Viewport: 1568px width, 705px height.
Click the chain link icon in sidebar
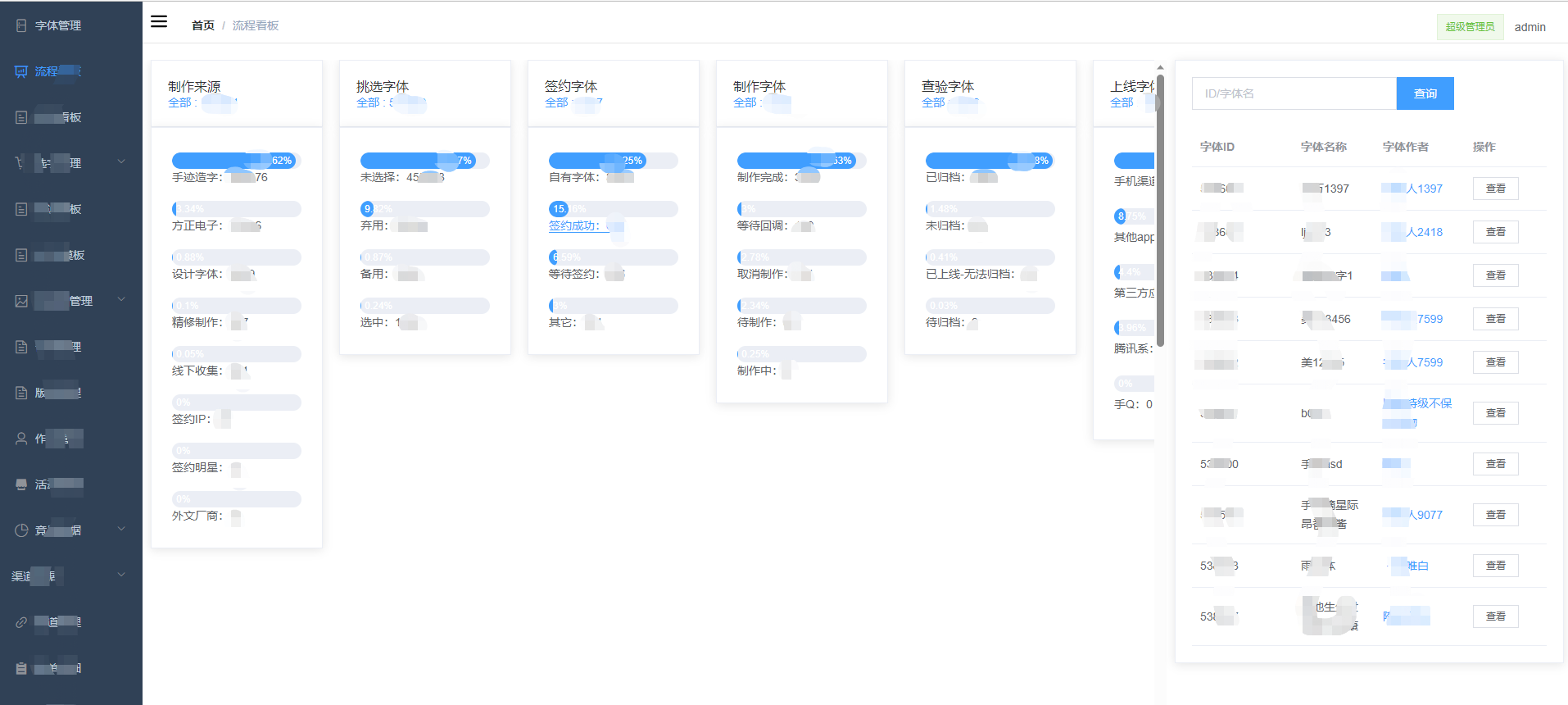21,622
